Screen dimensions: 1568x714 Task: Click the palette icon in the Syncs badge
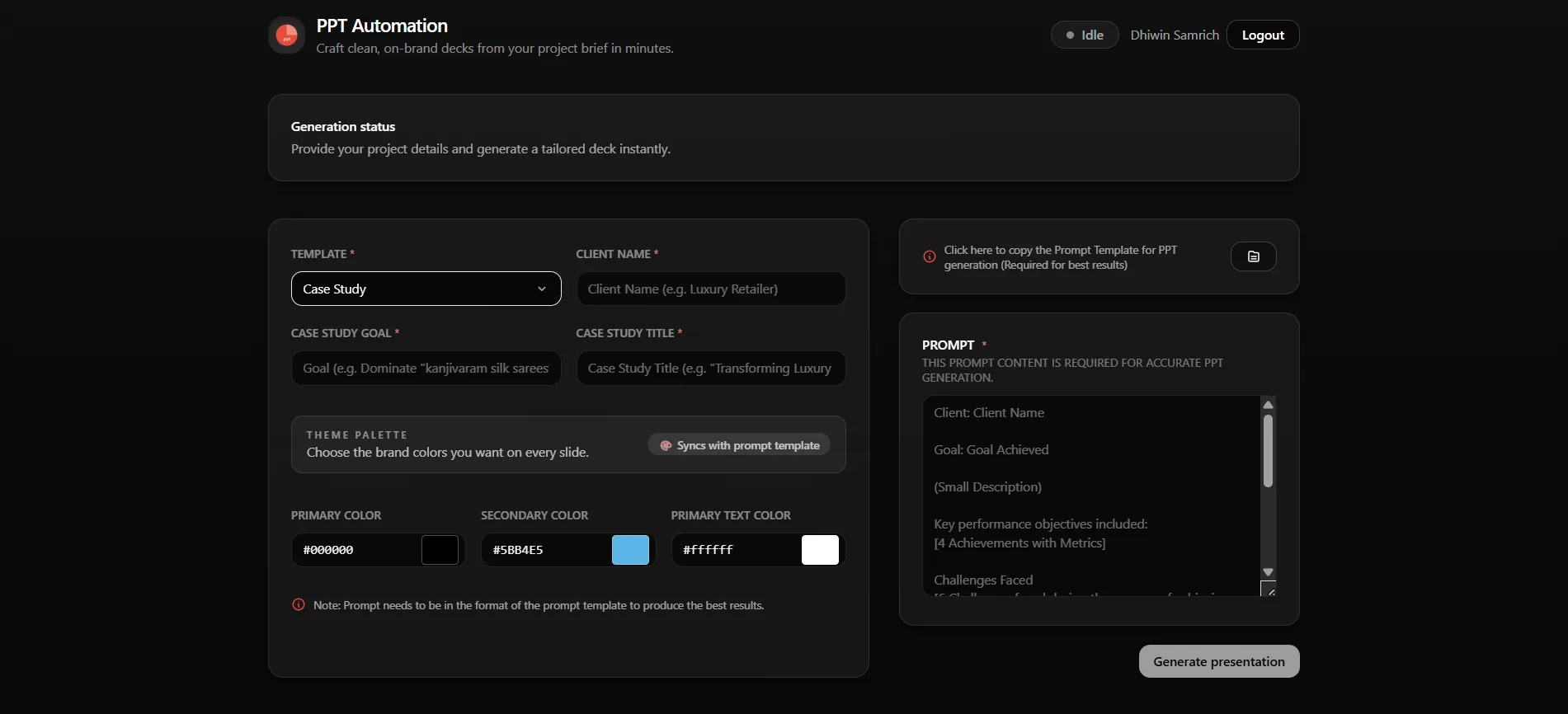point(666,445)
